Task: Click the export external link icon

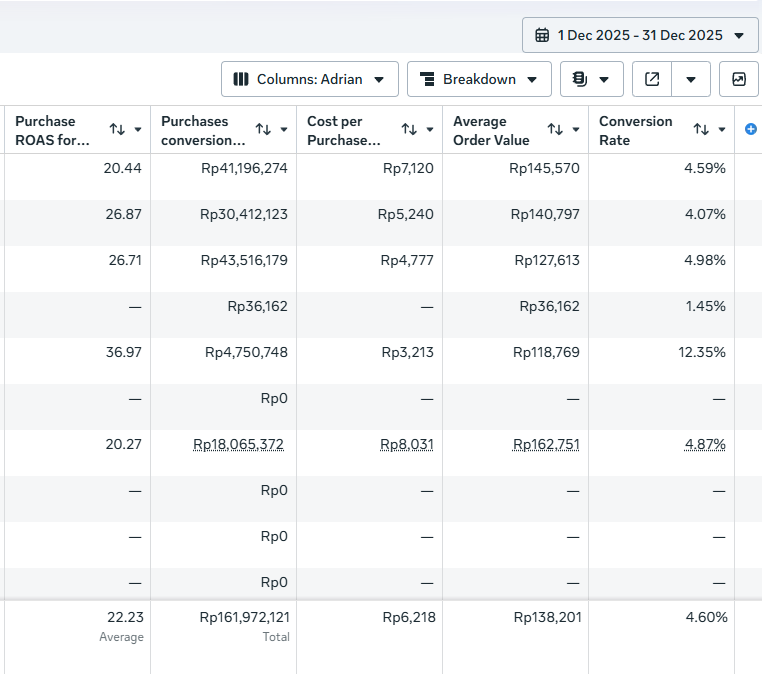Action: (652, 79)
